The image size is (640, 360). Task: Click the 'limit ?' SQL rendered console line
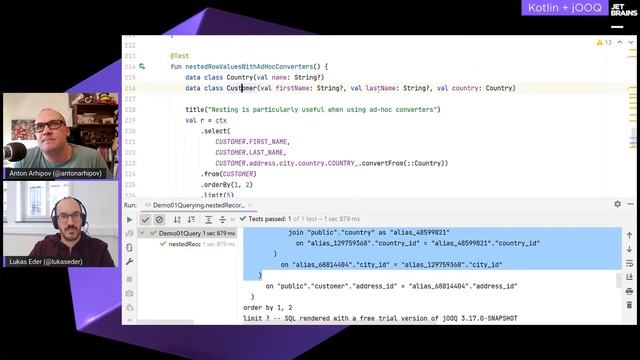(x=380, y=318)
